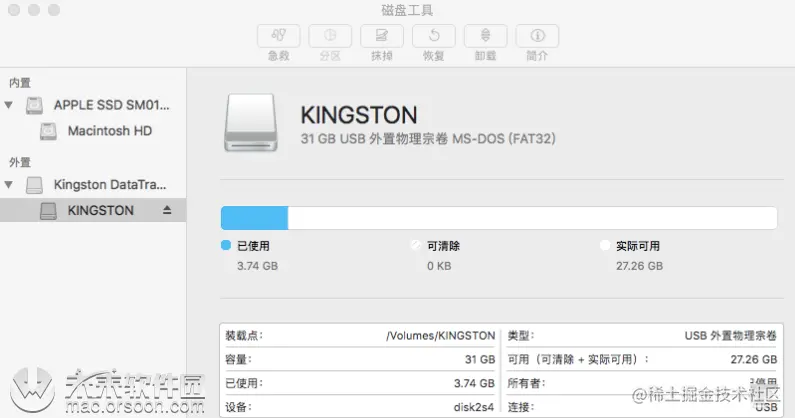Click the 实际可用 legend label text
Screen dimensions: 795x418
pos(638,246)
